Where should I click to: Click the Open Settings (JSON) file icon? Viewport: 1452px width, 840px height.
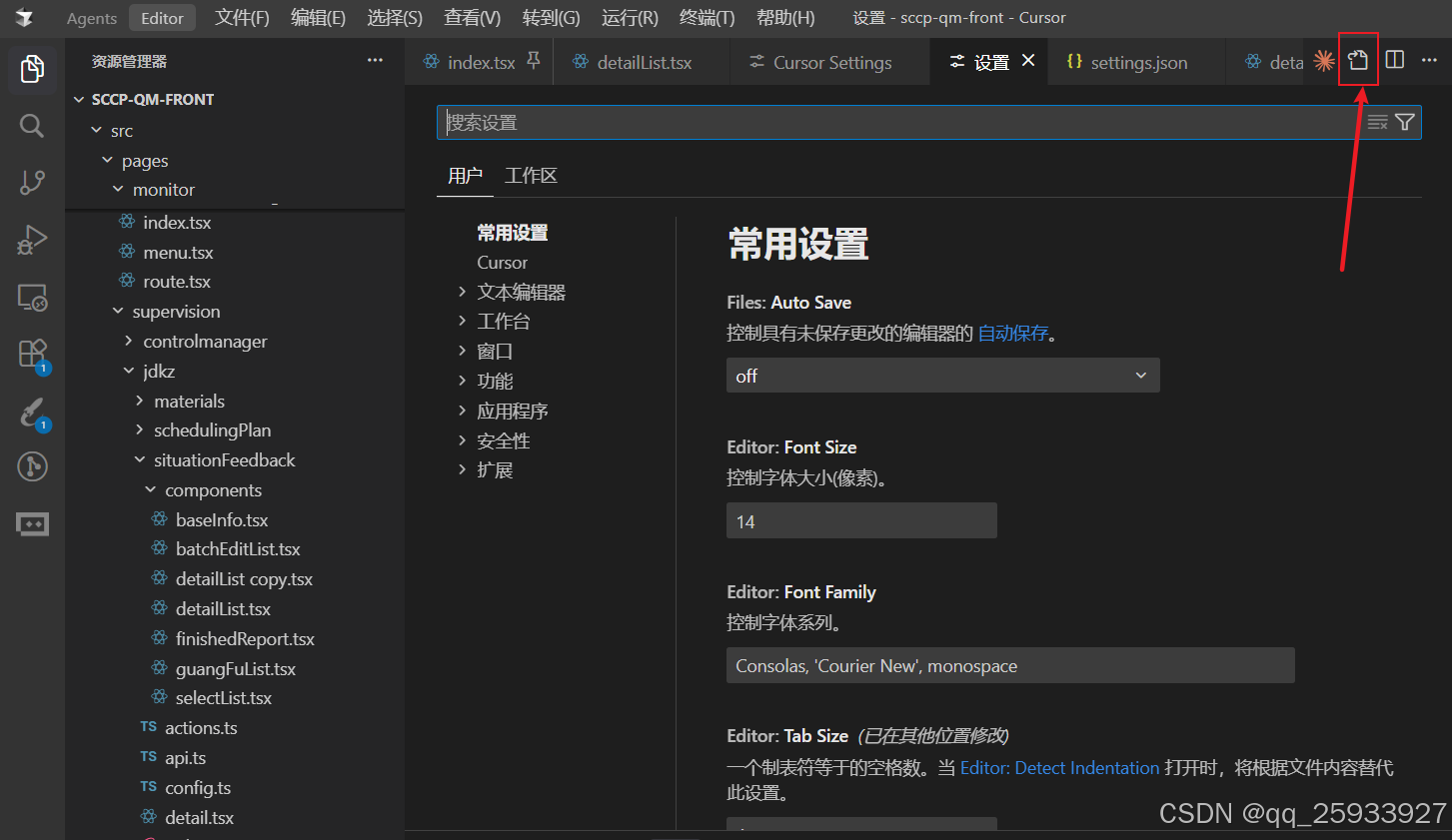coord(1358,61)
